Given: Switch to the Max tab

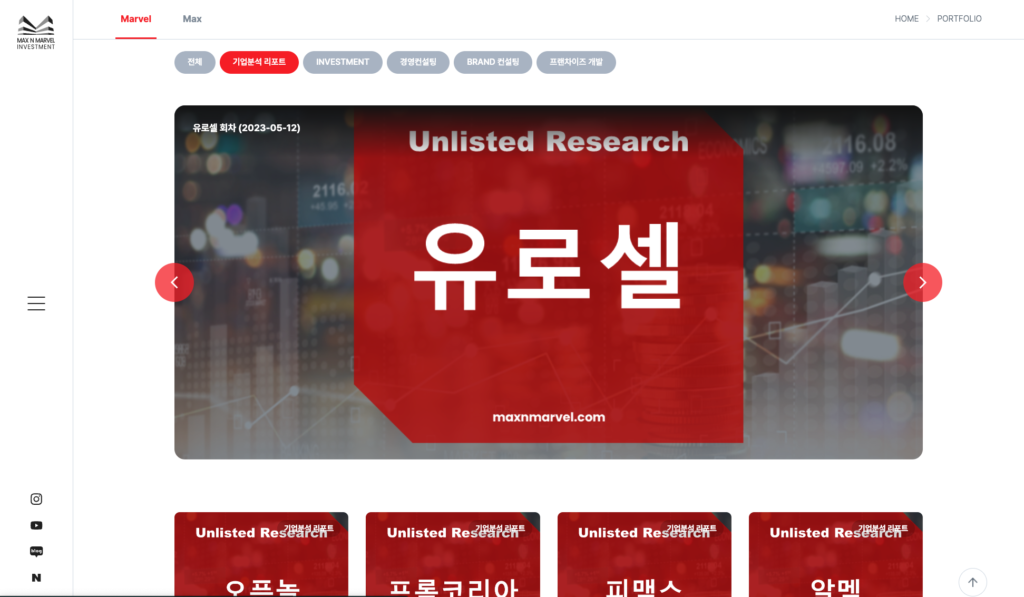Looking at the screenshot, I should click(192, 19).
